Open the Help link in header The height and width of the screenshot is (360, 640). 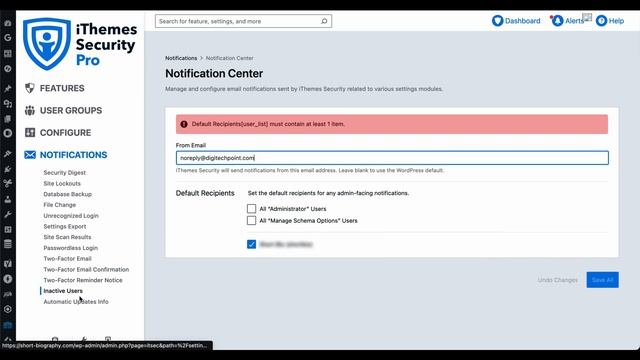(616, 21)
